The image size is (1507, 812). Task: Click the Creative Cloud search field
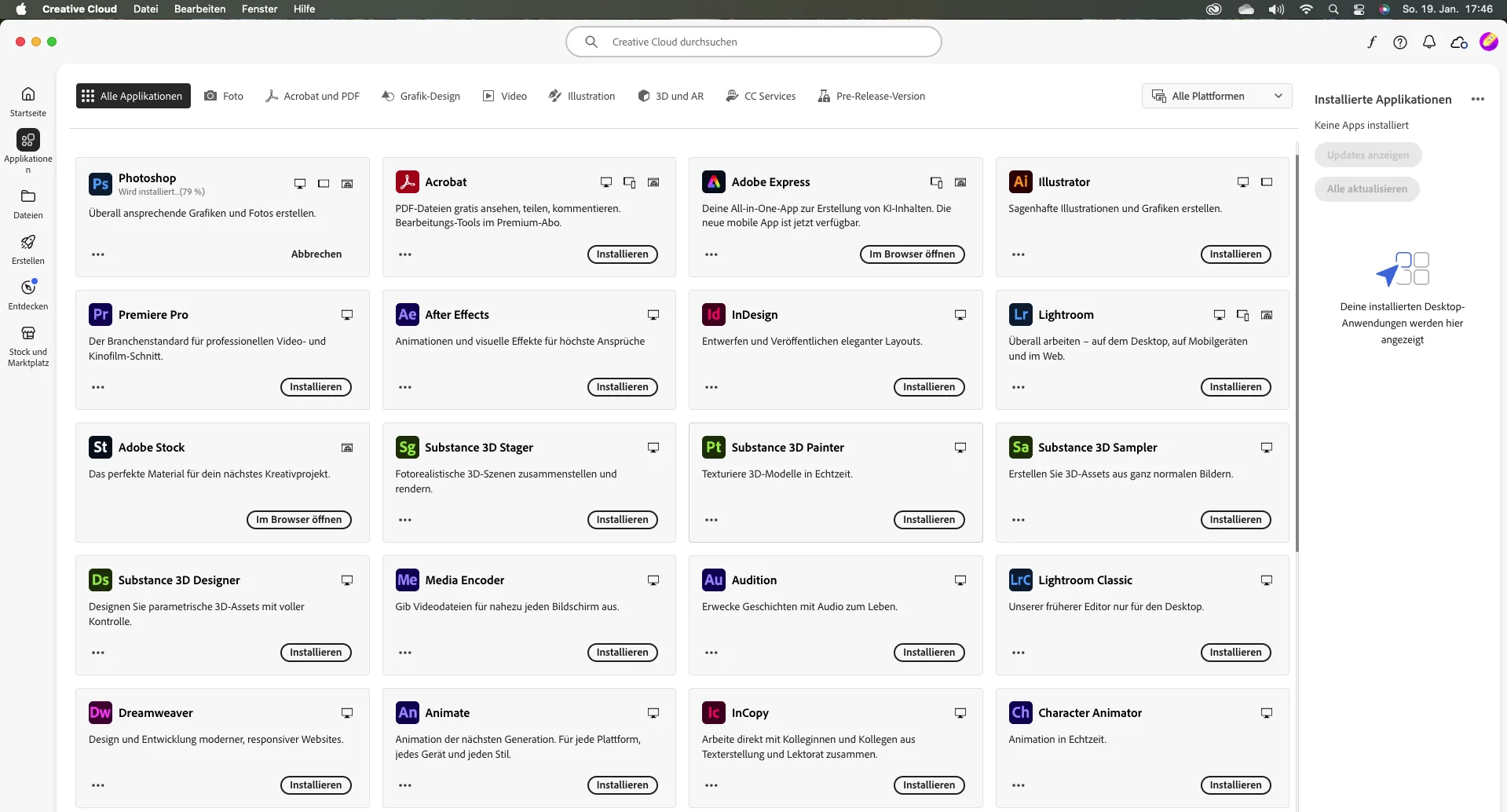pos(754,42)
